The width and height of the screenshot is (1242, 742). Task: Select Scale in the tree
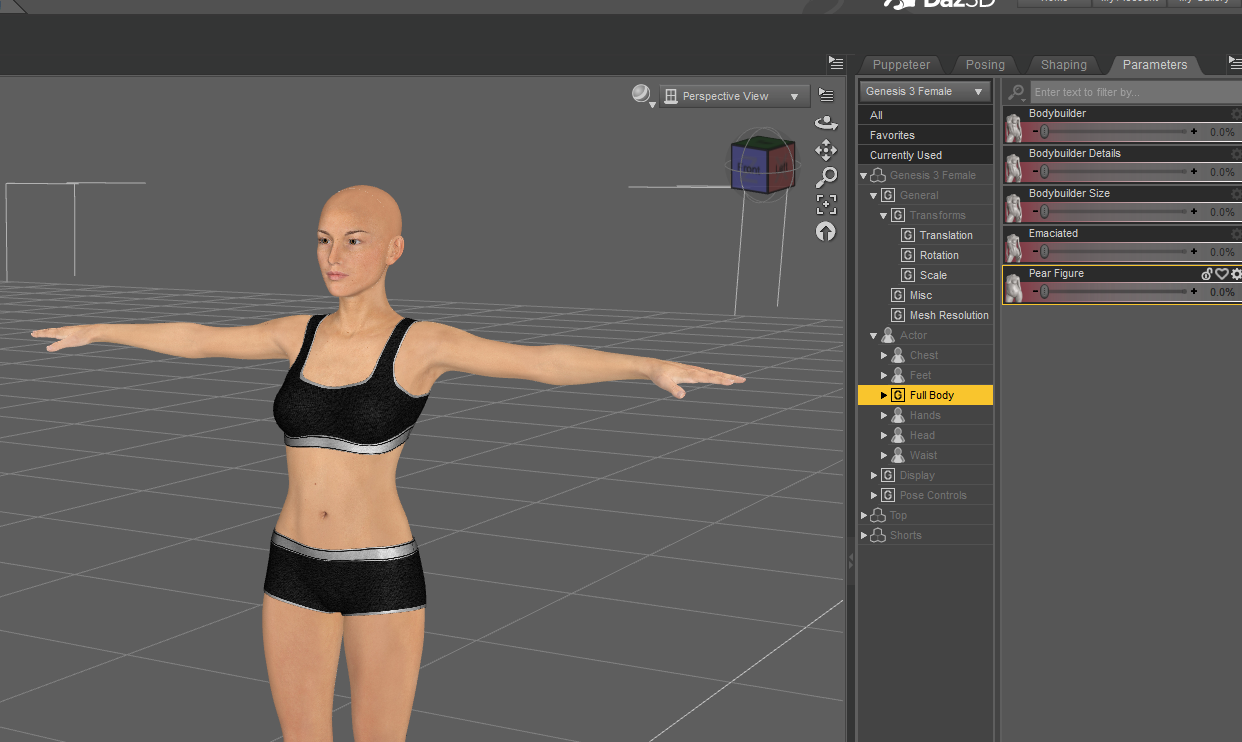click(x=933, y=275)
